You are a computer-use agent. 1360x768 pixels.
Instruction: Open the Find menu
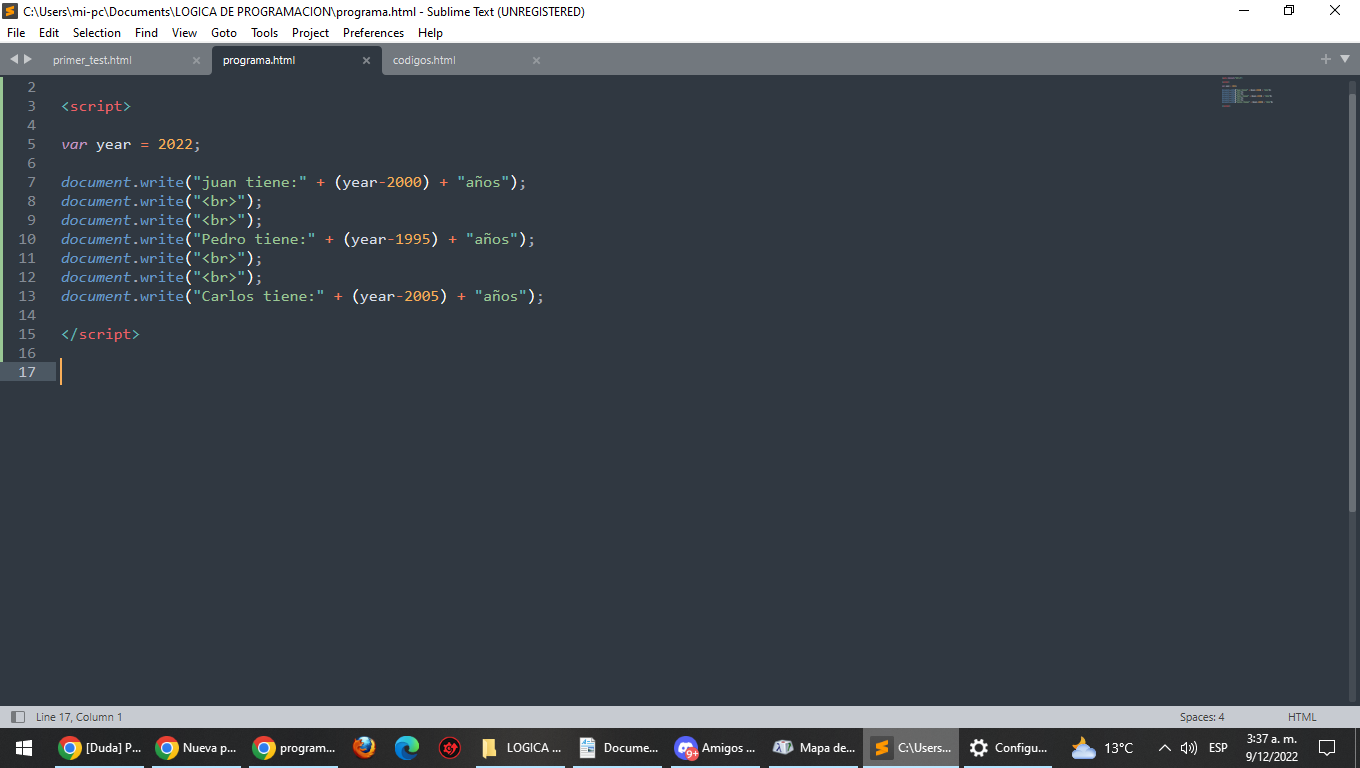[x=146, y=33]
